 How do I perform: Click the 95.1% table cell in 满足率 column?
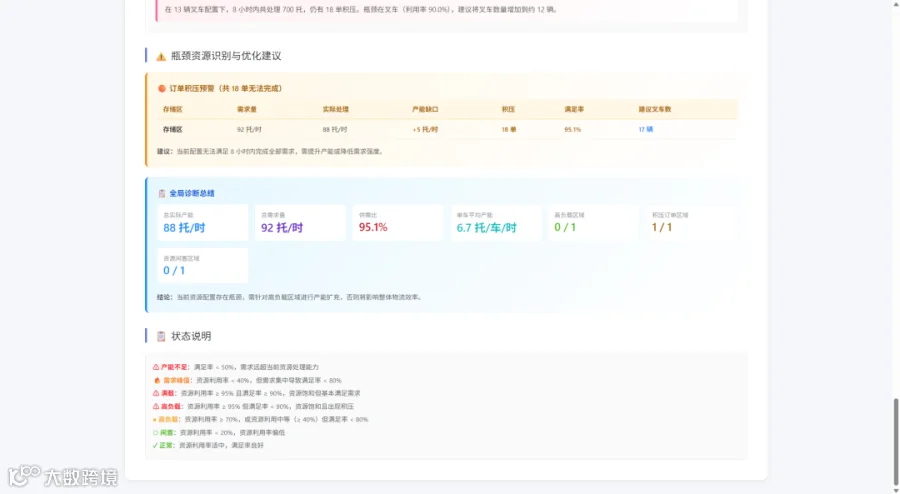click(x=573, y=130)
